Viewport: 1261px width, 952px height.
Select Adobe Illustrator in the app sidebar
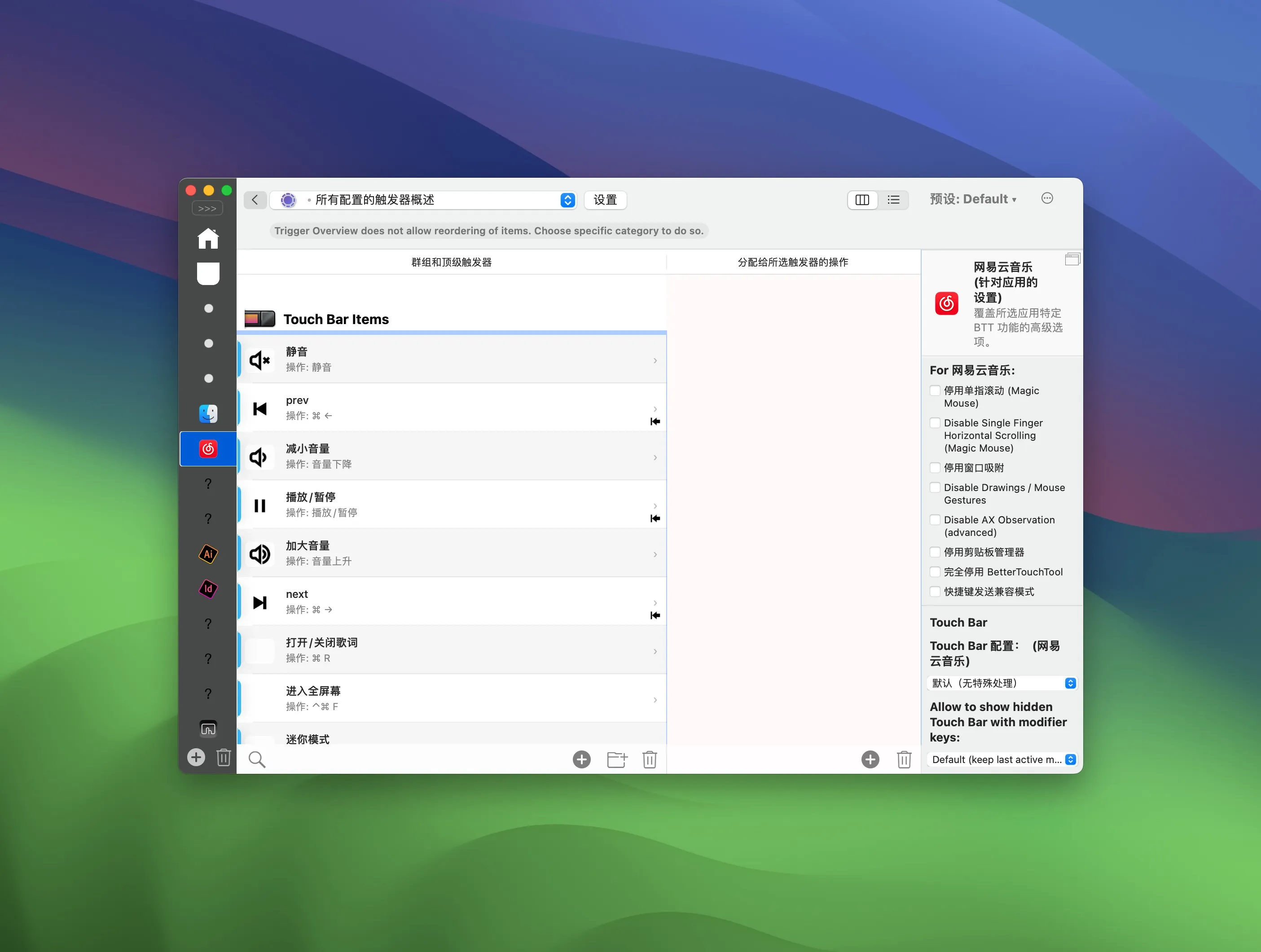click(207, 553)
